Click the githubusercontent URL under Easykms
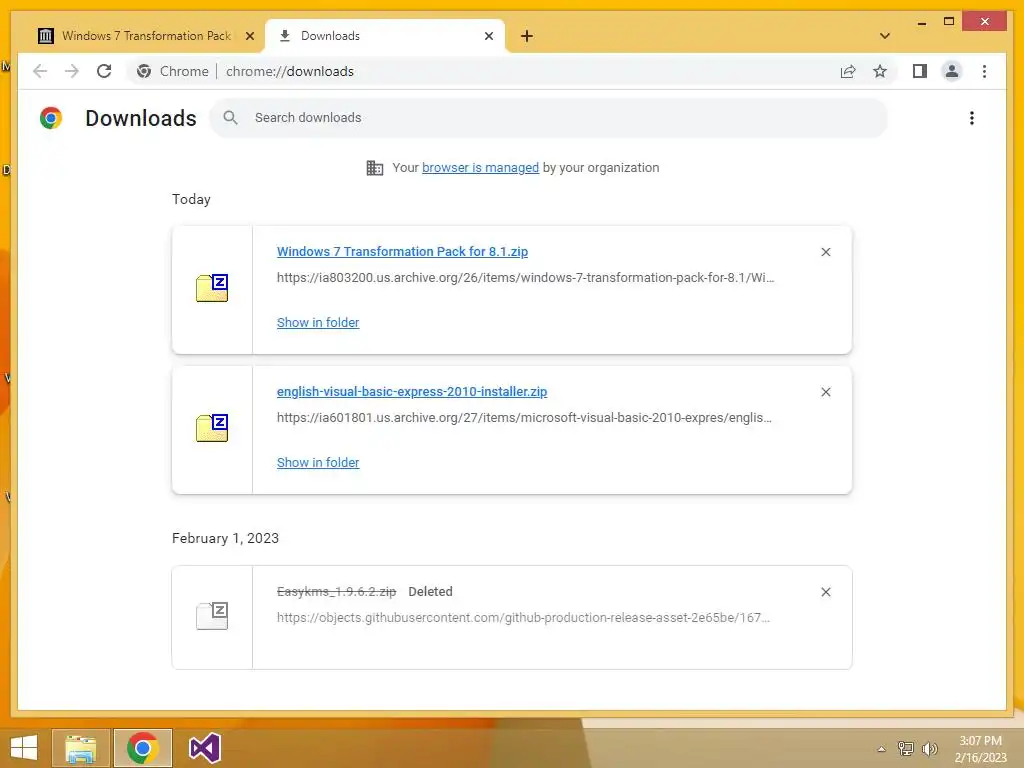1024x768 pixels. coord(523,617)
